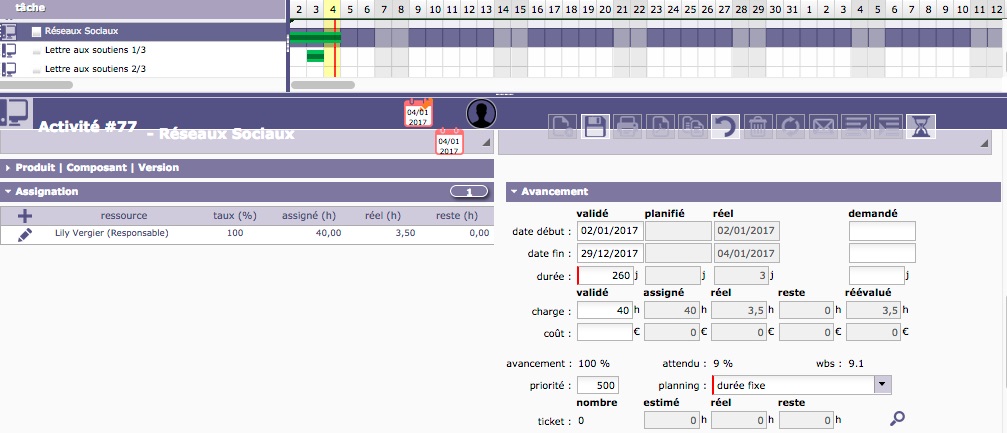Screen dimensions: 1007x433
Task: Open the user profile avatar icon
Action: (482, 114)
